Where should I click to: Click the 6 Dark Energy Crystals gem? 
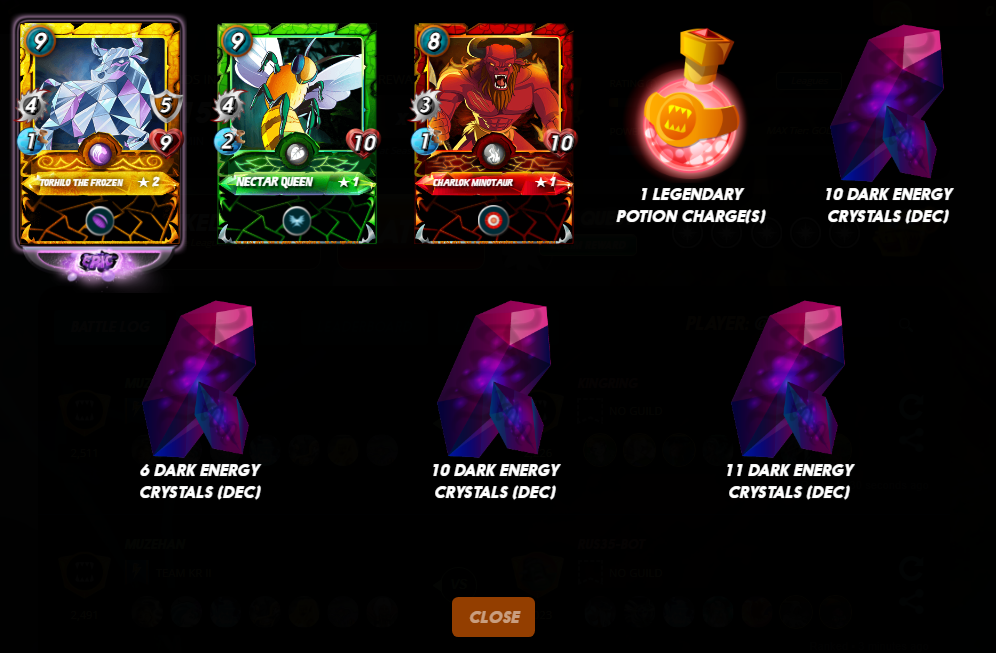(x=200, y=379)
